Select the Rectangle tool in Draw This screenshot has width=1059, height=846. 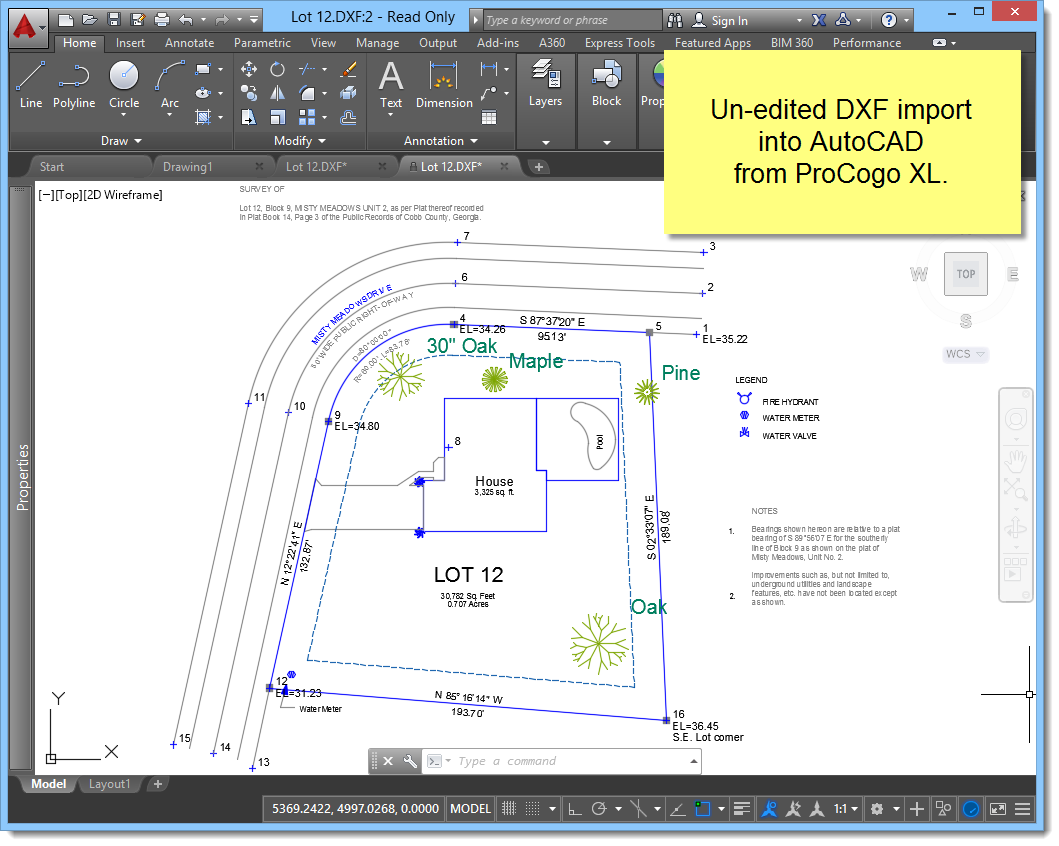coord(203,70)
